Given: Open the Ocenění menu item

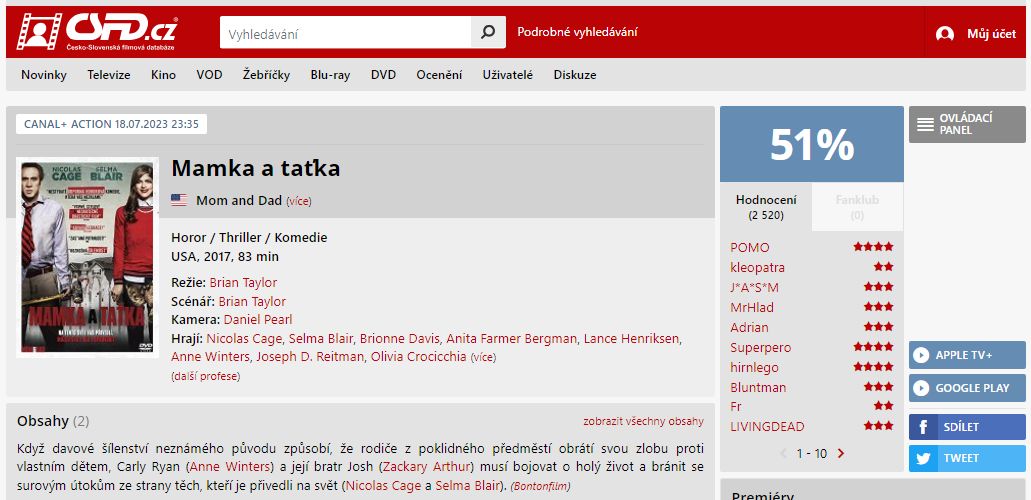Looking at the screenshot, I should 439,75.
